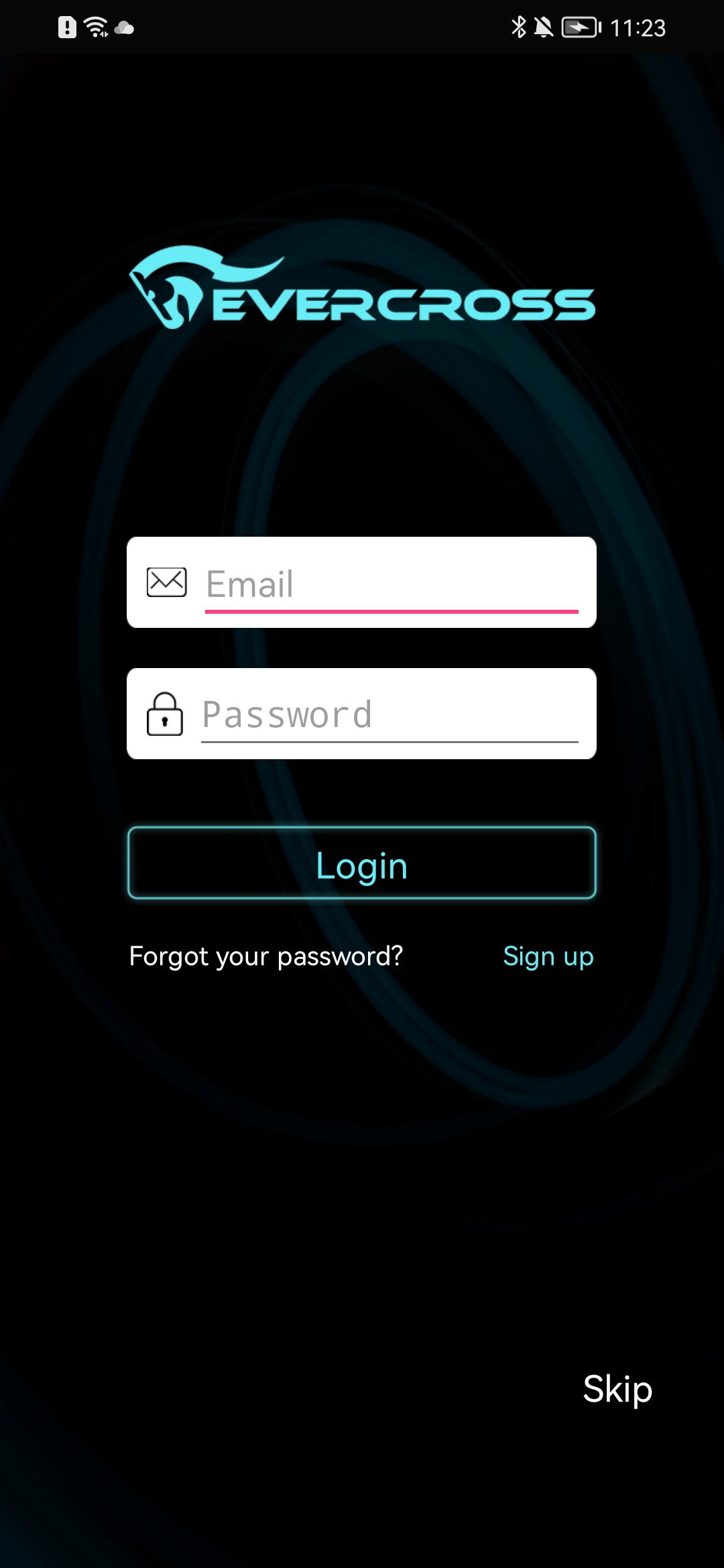
Task: Tap the Bluetooth status bar icon
Action: point(518,27)
